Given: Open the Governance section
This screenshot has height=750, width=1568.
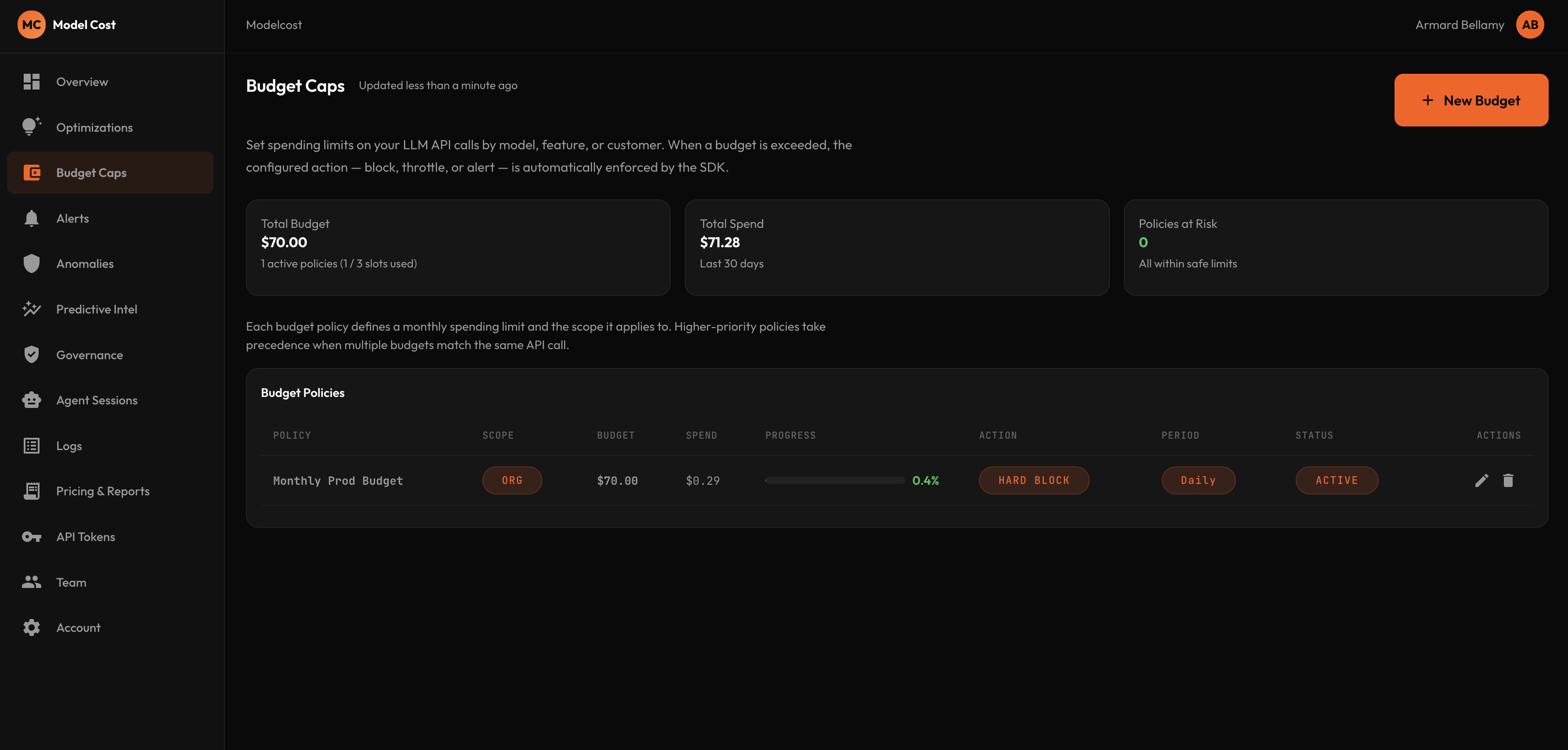Looking at the screenshot, I should (90, 355).
